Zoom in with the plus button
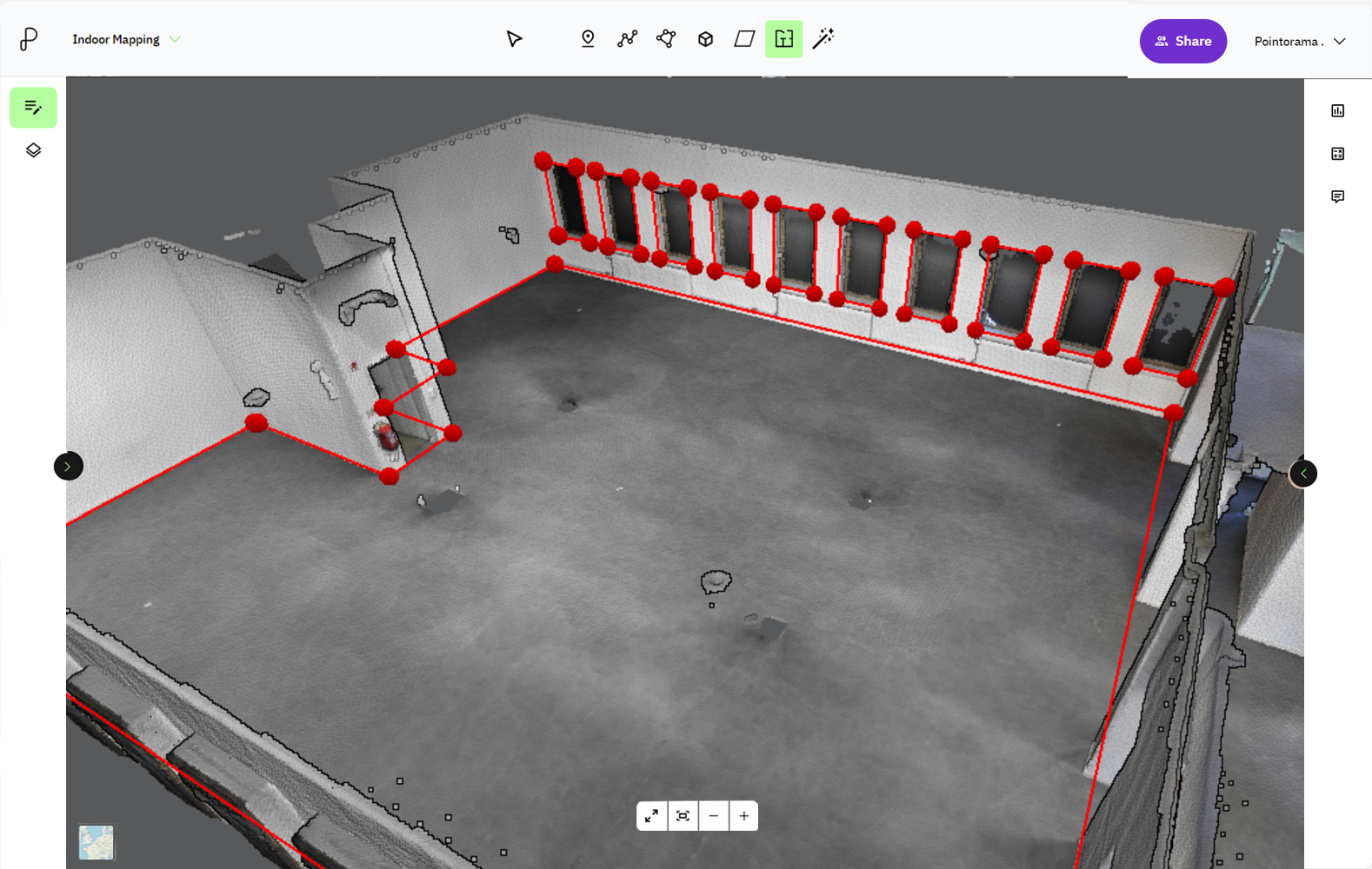The height and width of the screenshot is (869, 1372). click(744, 816)
